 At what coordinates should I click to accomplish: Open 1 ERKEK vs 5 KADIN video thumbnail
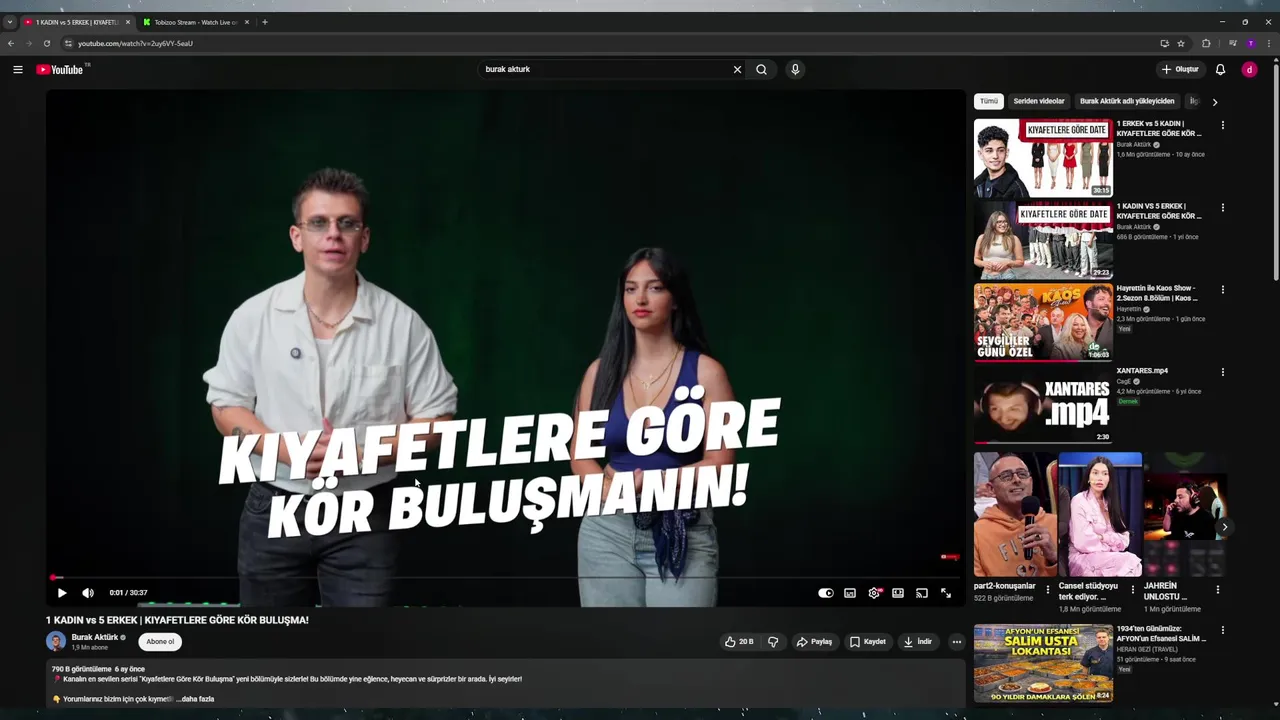(1043, 158)
